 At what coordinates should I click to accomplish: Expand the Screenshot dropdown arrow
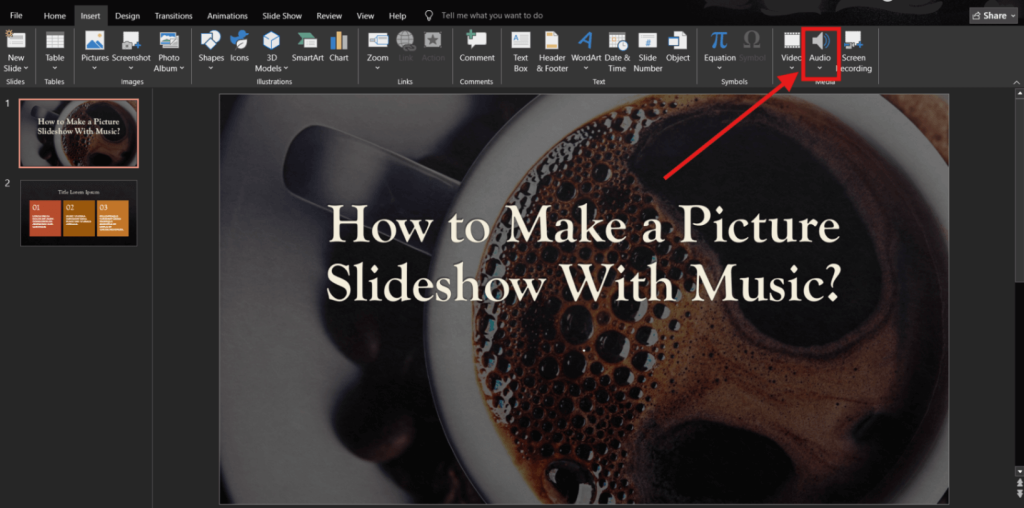(131, 68)
